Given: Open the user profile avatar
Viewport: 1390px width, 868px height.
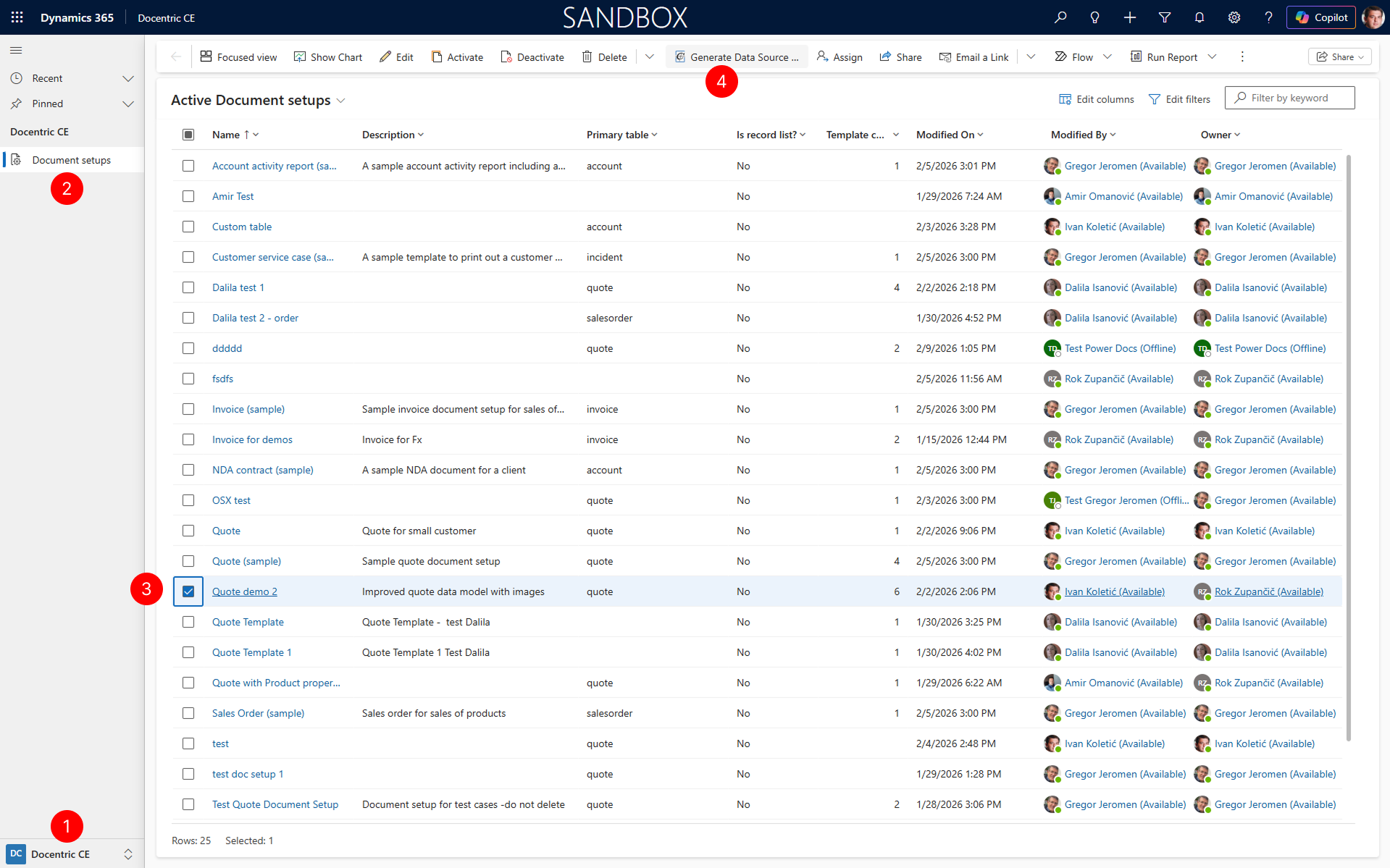Looking at the screenshot, I should (1373, 17).
